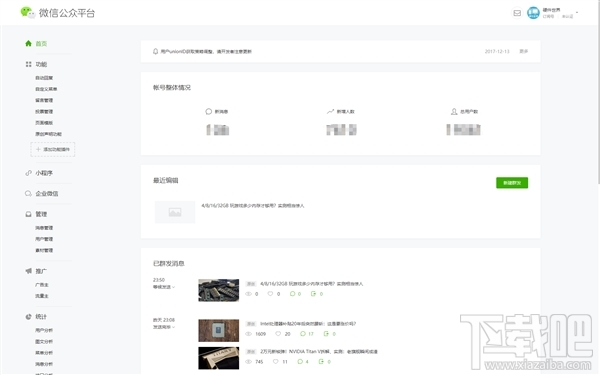The width and height of the screenshot is (600, 375).
Task: Click the likes heart icon with 20
Action: coord(278,334)
